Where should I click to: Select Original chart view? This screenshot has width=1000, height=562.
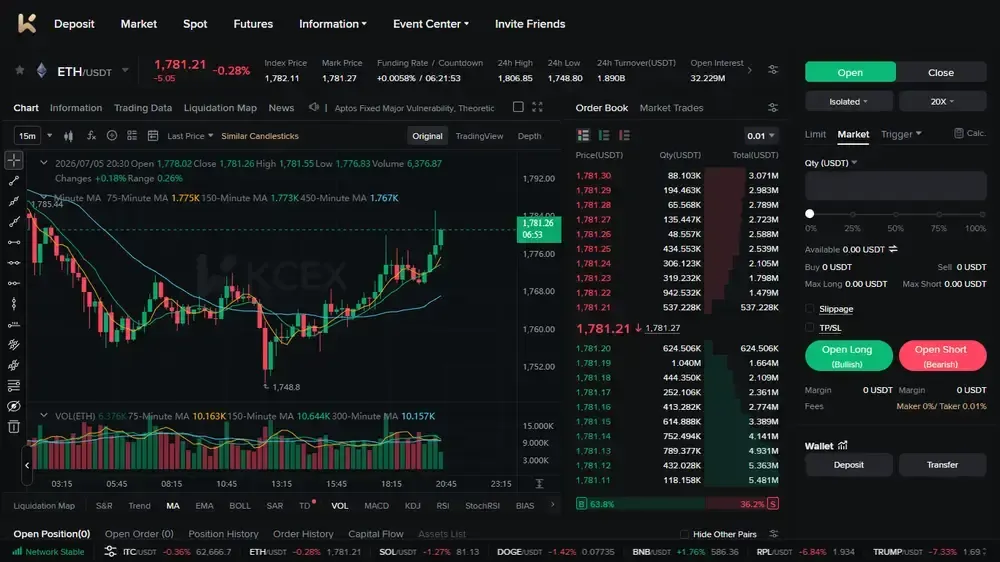point(427,136)
